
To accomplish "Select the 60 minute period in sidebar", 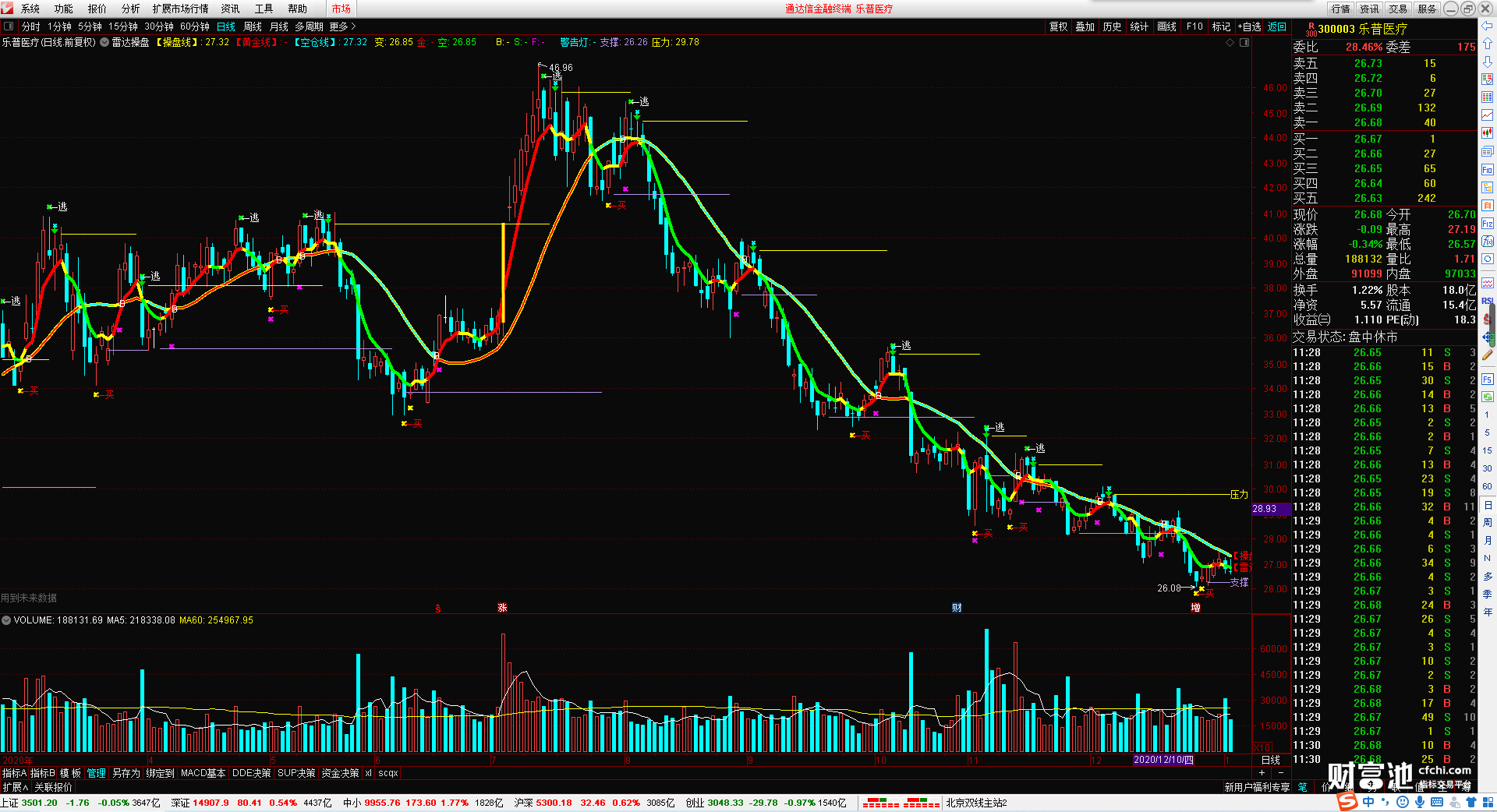I will (x=1488, y=486).
